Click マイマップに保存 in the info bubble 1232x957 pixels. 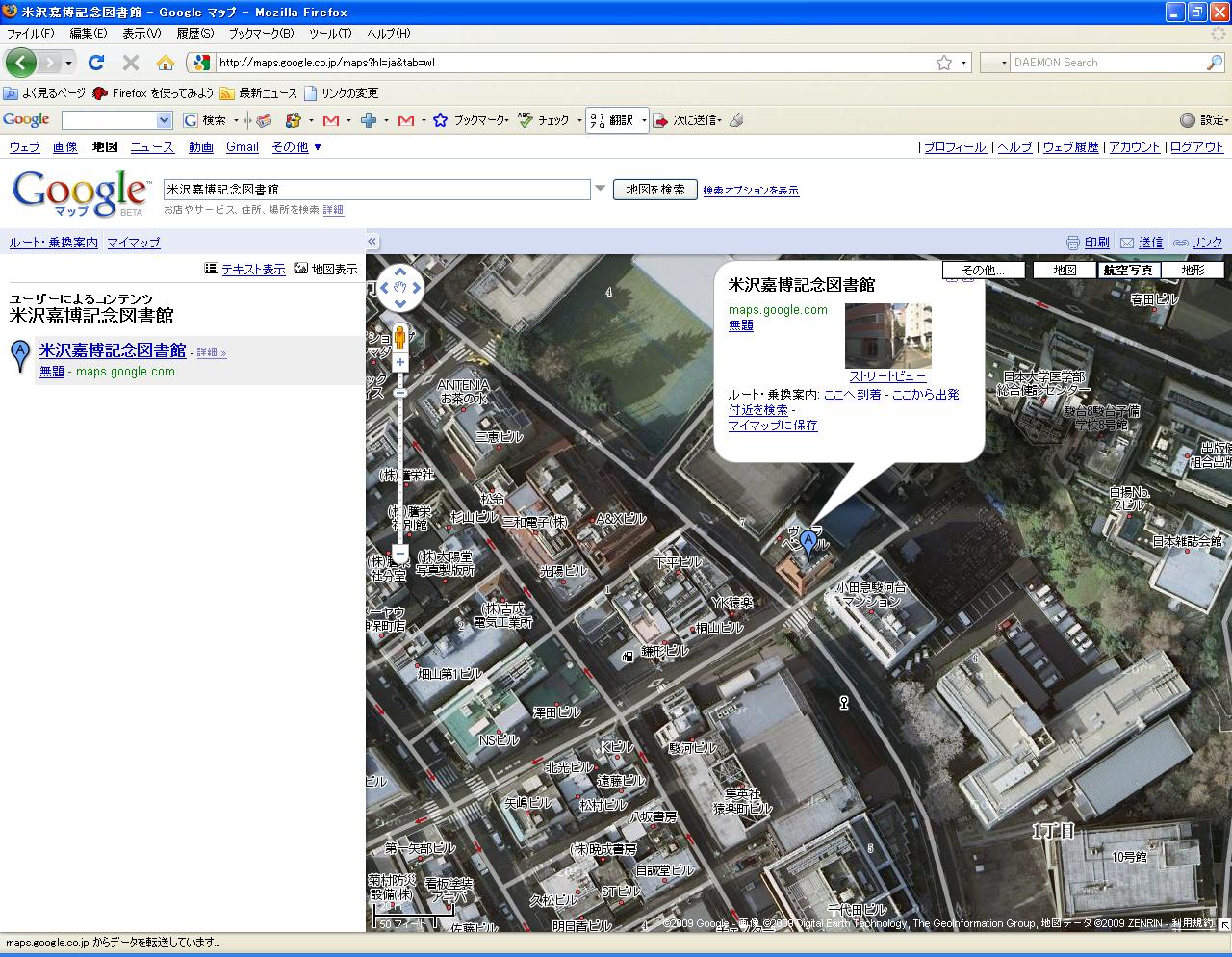click(773, 426)
